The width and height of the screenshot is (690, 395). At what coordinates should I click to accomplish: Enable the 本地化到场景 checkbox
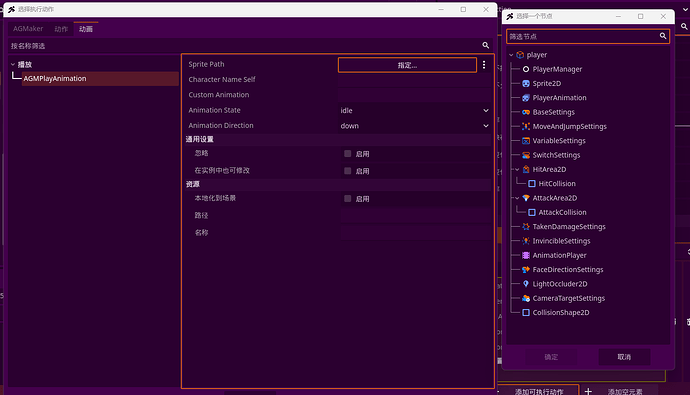pyautogui.click(x=348, y=198)
